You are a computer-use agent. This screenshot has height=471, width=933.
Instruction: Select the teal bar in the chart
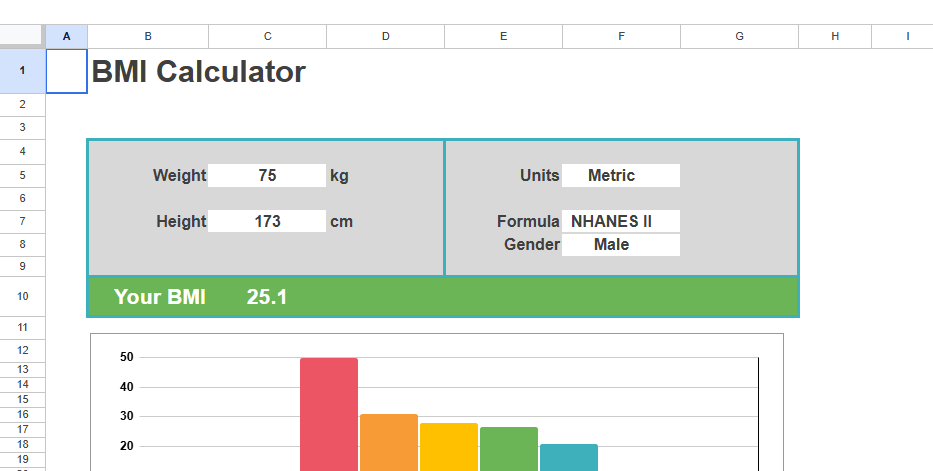pyautogui.click(x=568, y=456)
